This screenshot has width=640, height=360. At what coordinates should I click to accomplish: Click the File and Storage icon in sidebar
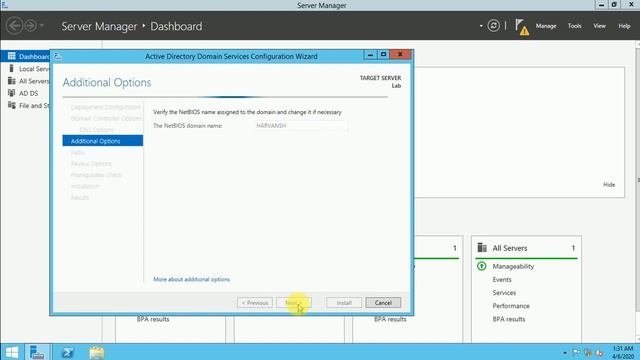click(x=11, y=105)
